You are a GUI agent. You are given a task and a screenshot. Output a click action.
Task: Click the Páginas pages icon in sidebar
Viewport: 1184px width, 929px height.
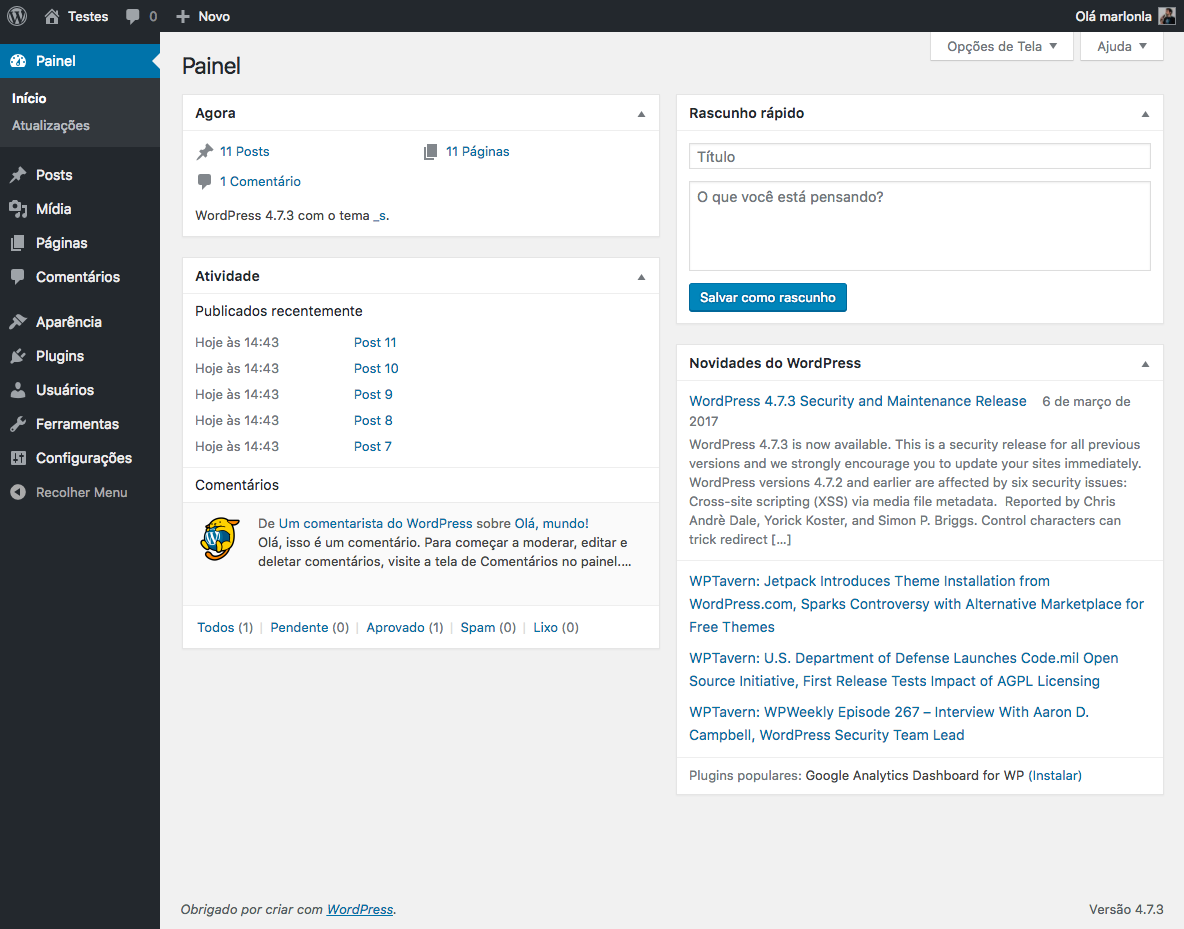pos(18,243)
